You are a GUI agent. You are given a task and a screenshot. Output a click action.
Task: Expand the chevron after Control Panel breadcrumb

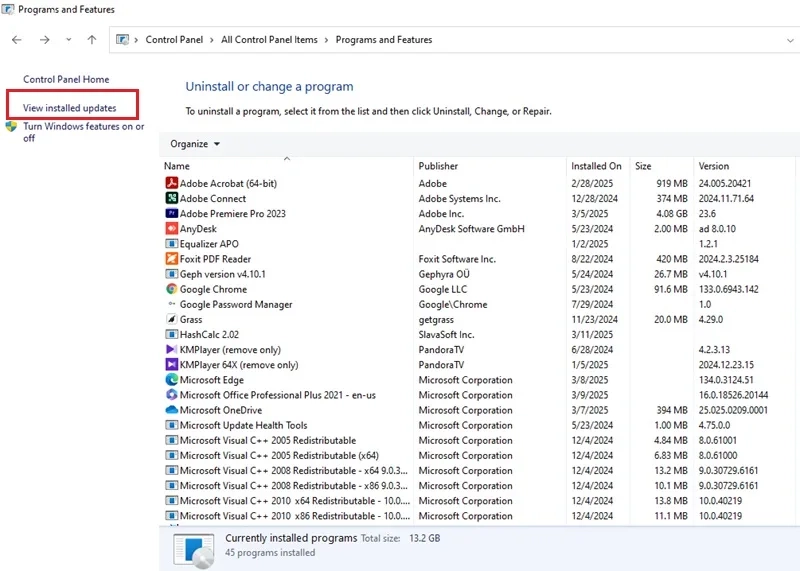click(212, 40)
